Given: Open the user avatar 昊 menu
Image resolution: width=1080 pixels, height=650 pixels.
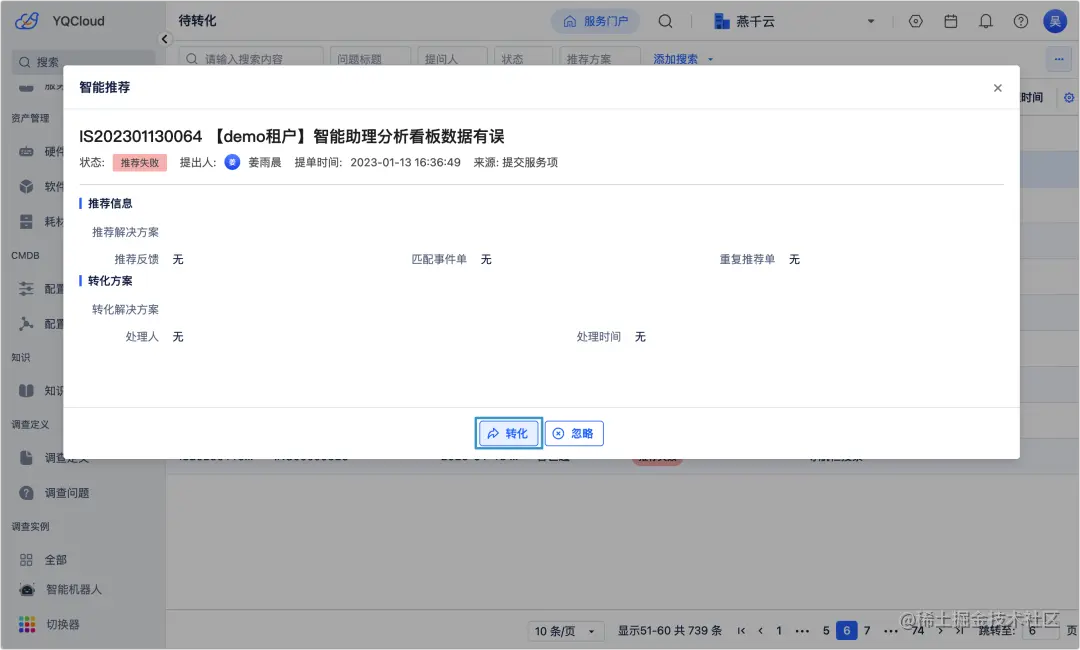Looking at the screenshot, I should [1055, 20].
